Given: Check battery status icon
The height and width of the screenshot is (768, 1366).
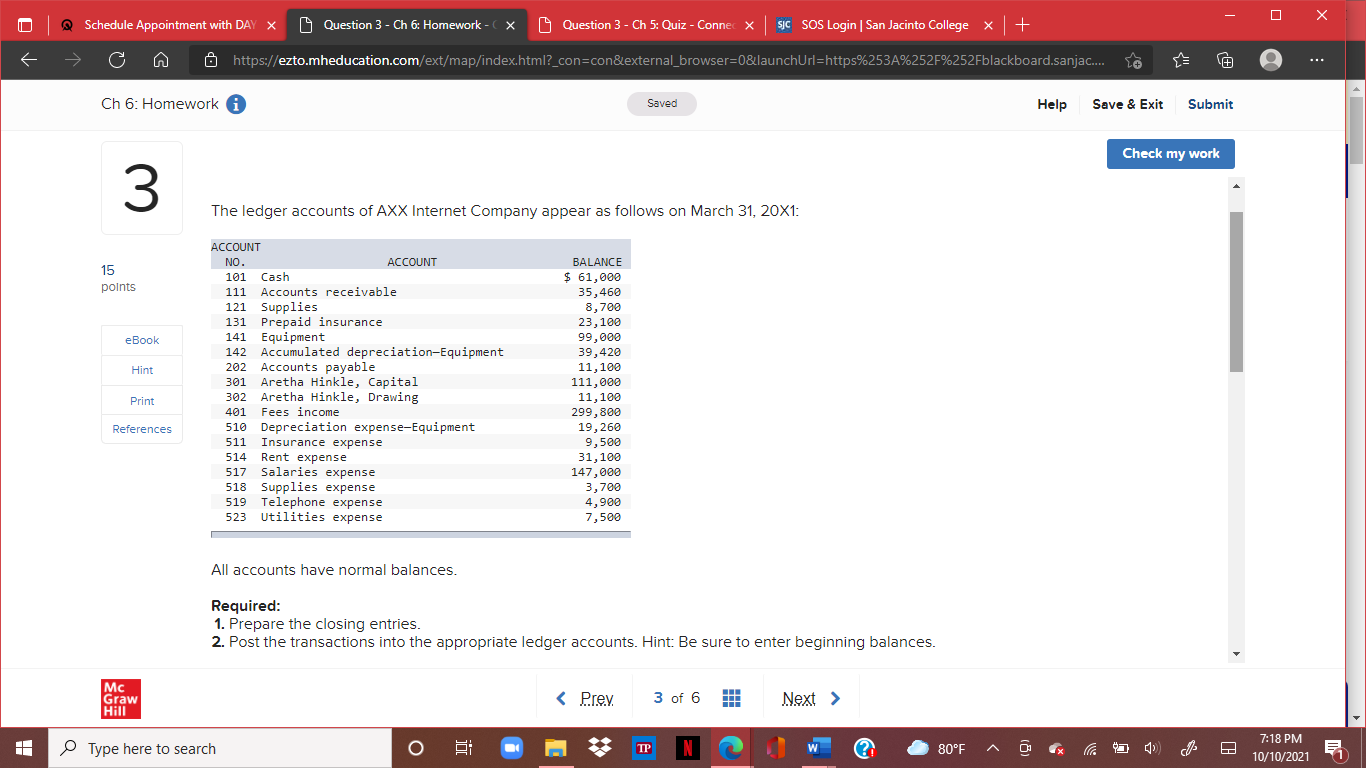Looking at the screenshot, I should click(x=1119, y=748).
